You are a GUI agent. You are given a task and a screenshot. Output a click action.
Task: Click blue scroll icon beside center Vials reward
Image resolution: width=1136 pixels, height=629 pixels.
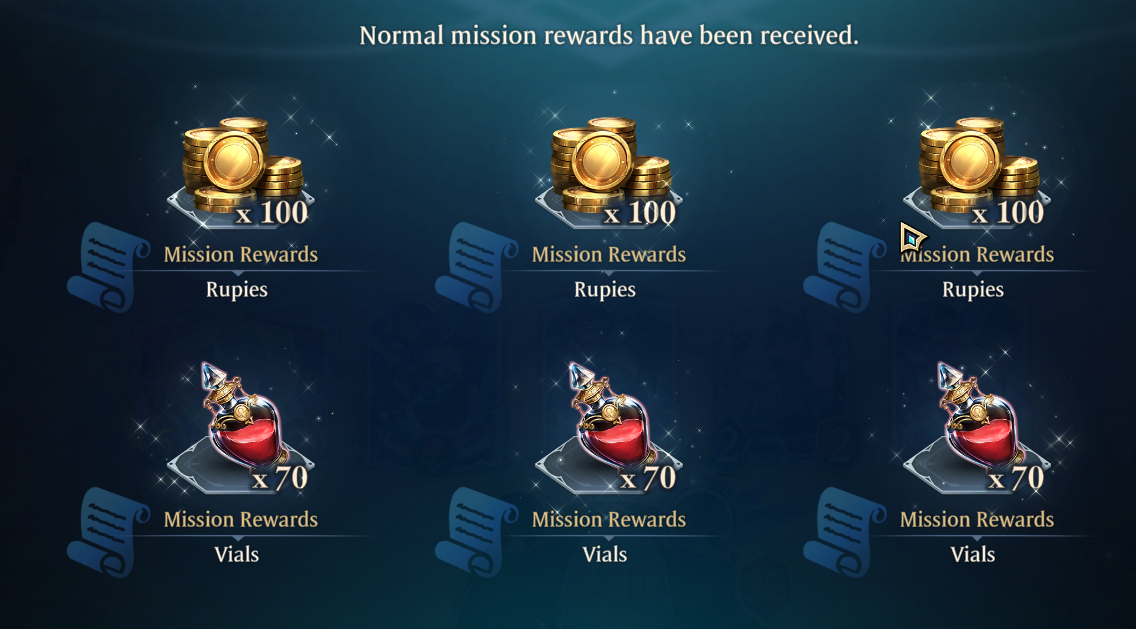pyautogui.click(x=476, y=532)
